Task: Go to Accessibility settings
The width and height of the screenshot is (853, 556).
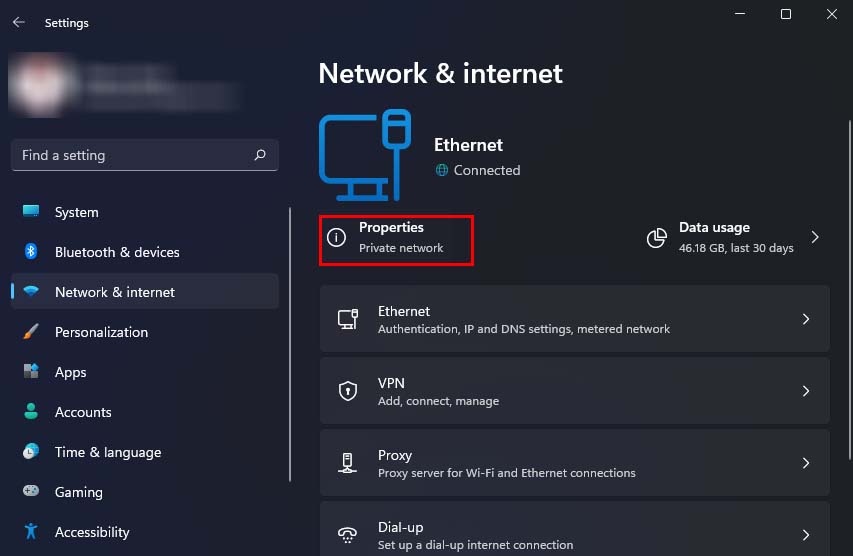Action: 92,532
